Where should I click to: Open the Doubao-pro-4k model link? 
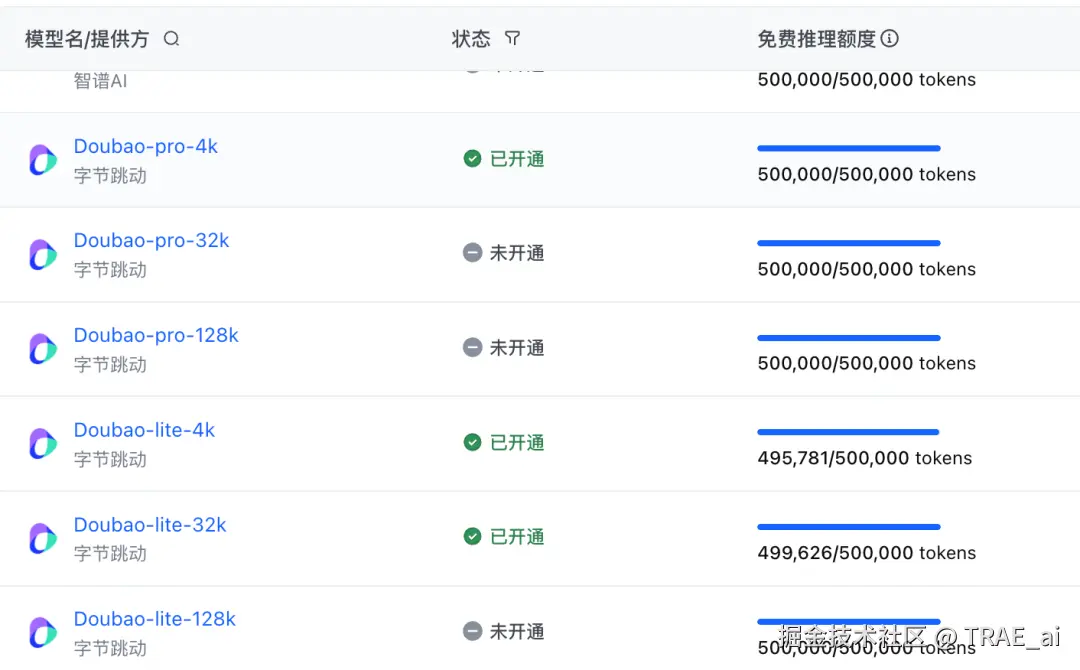point(145,146)
